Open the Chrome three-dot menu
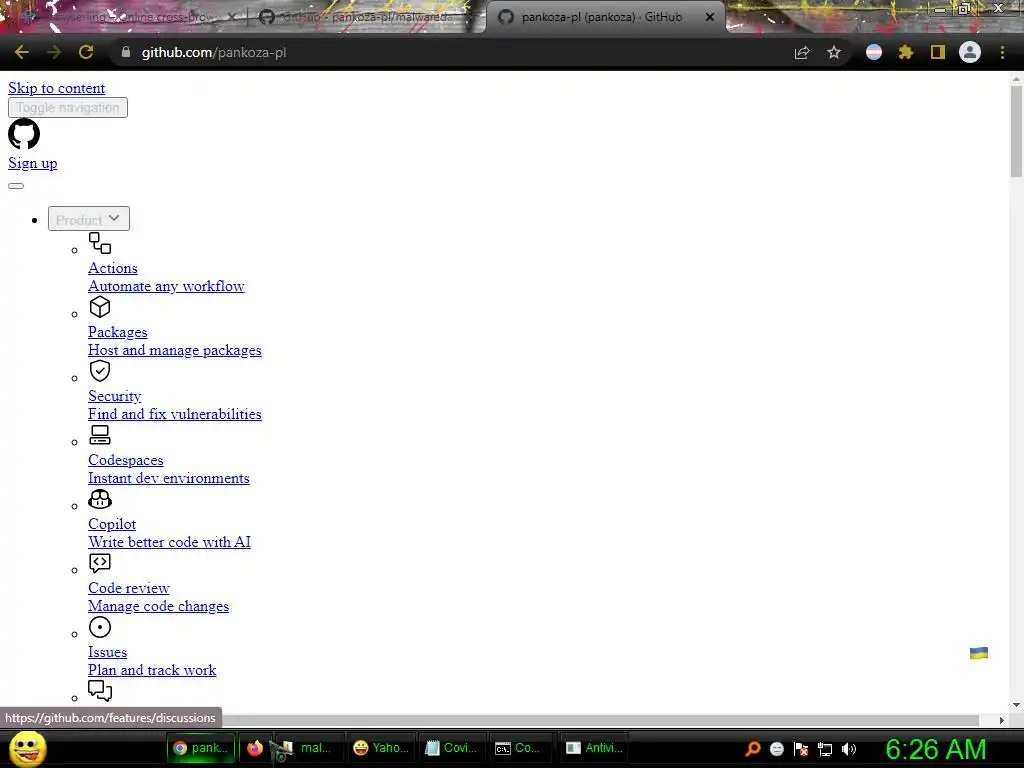The width and height of the screenshot is (1024, 768). pos(1002,52)
